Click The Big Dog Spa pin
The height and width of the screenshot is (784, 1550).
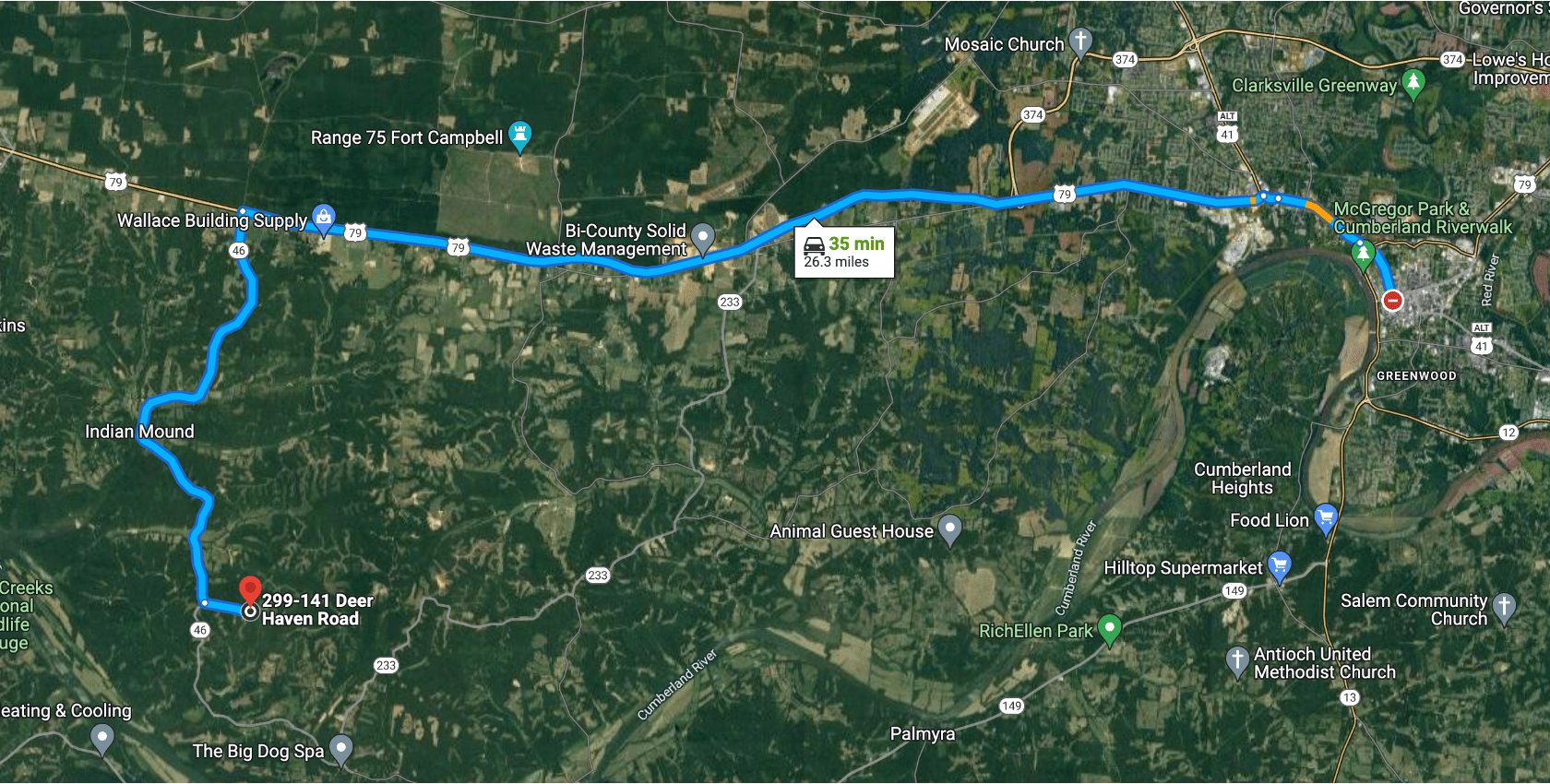tap(341, 749)
